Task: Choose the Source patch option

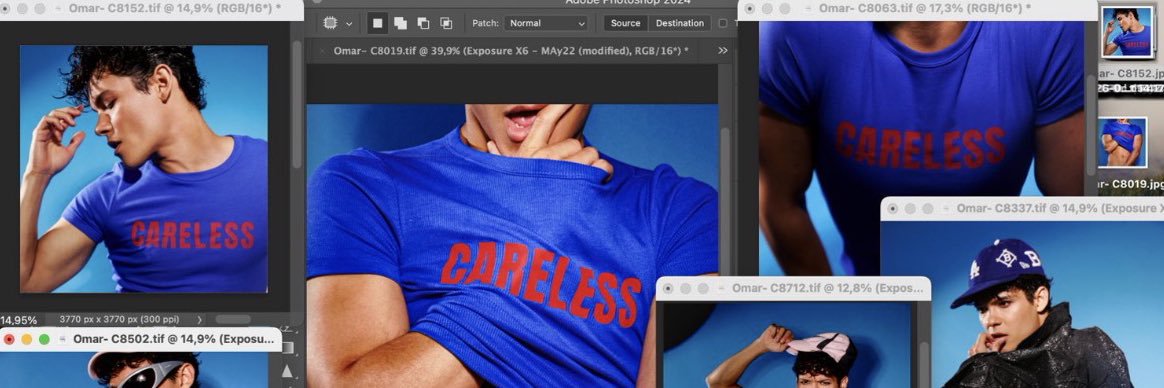Action: coord(626,23)
